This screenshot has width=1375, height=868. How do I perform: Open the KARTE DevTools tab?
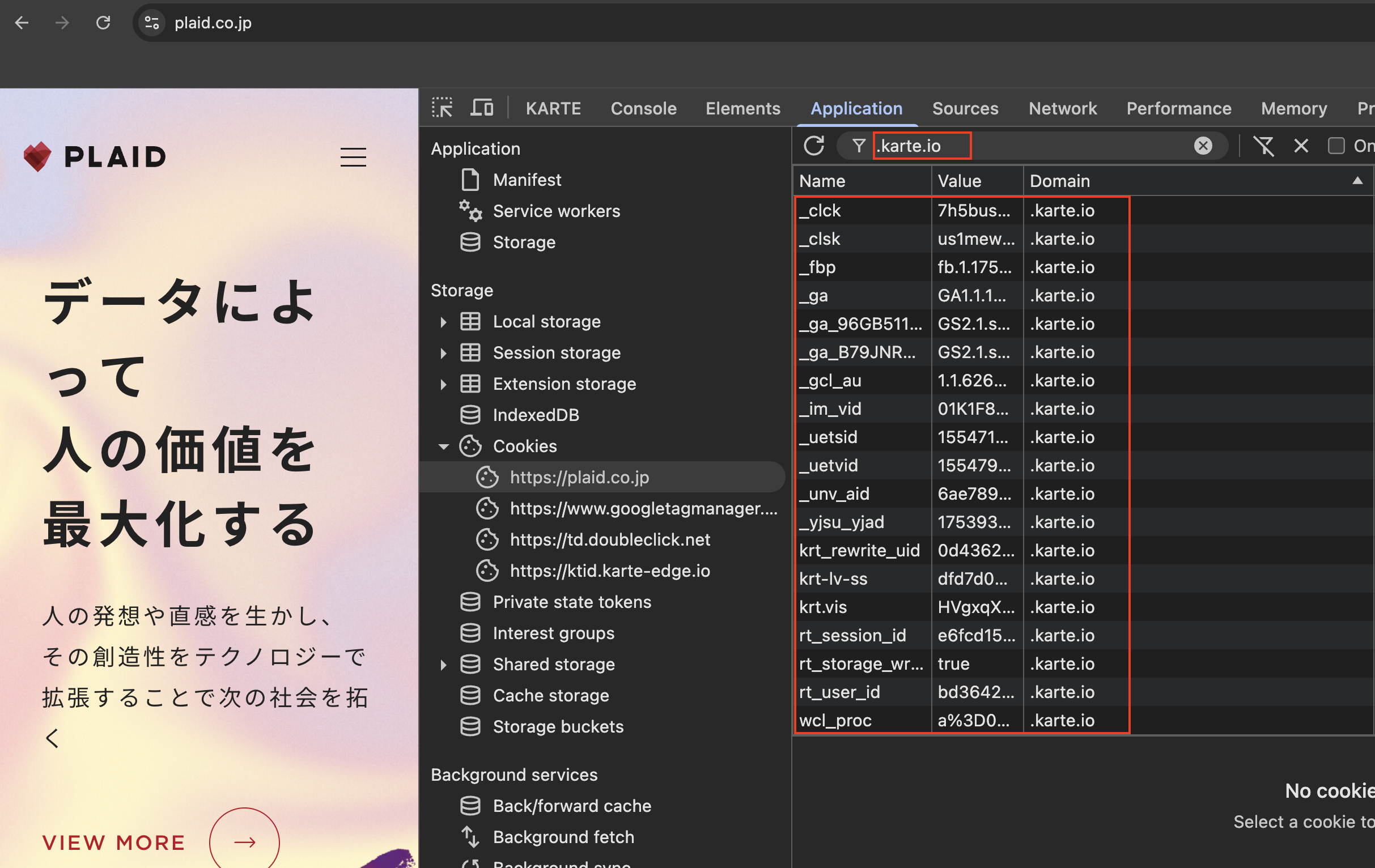[x=553, y=108]
